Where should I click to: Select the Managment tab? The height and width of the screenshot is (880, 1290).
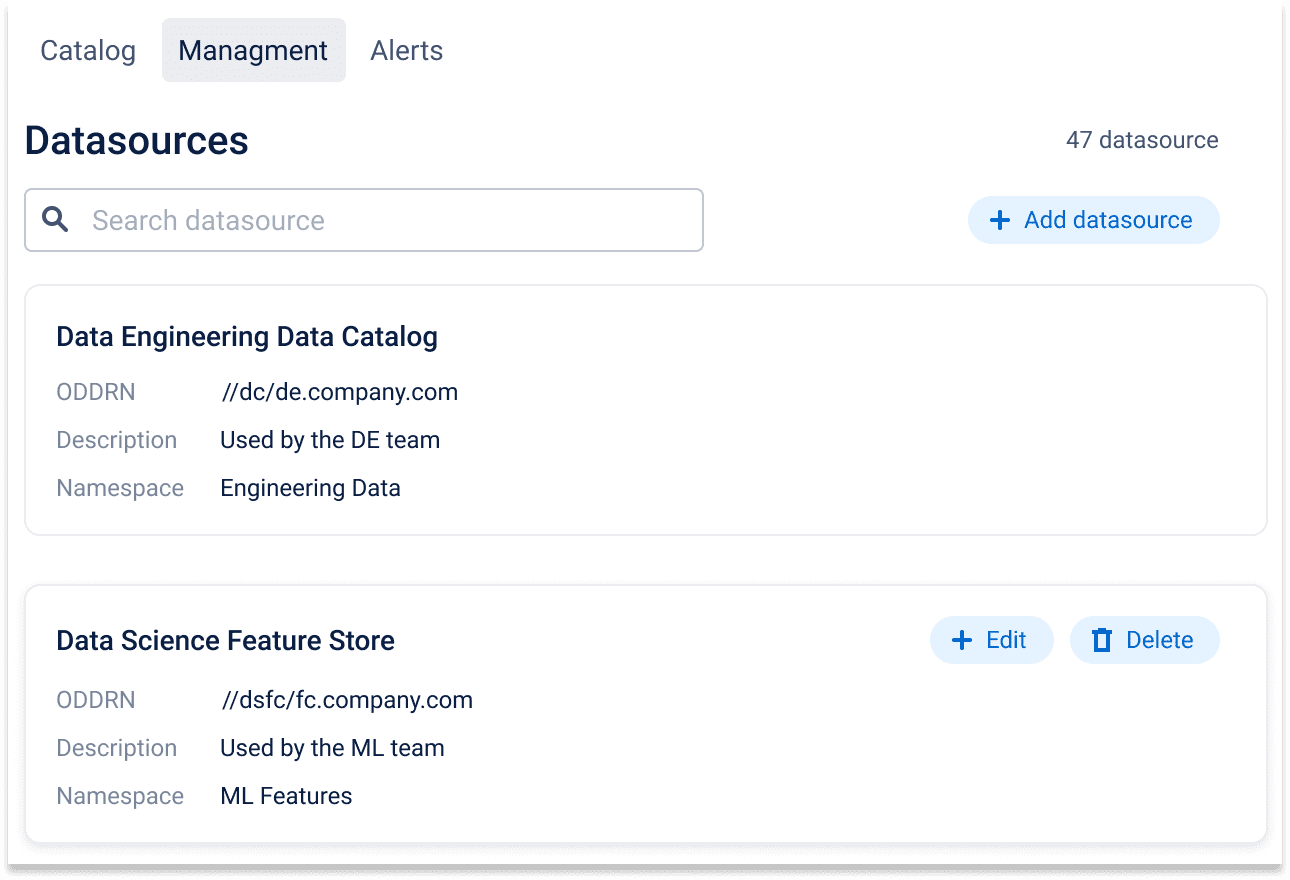click(253, 51)
